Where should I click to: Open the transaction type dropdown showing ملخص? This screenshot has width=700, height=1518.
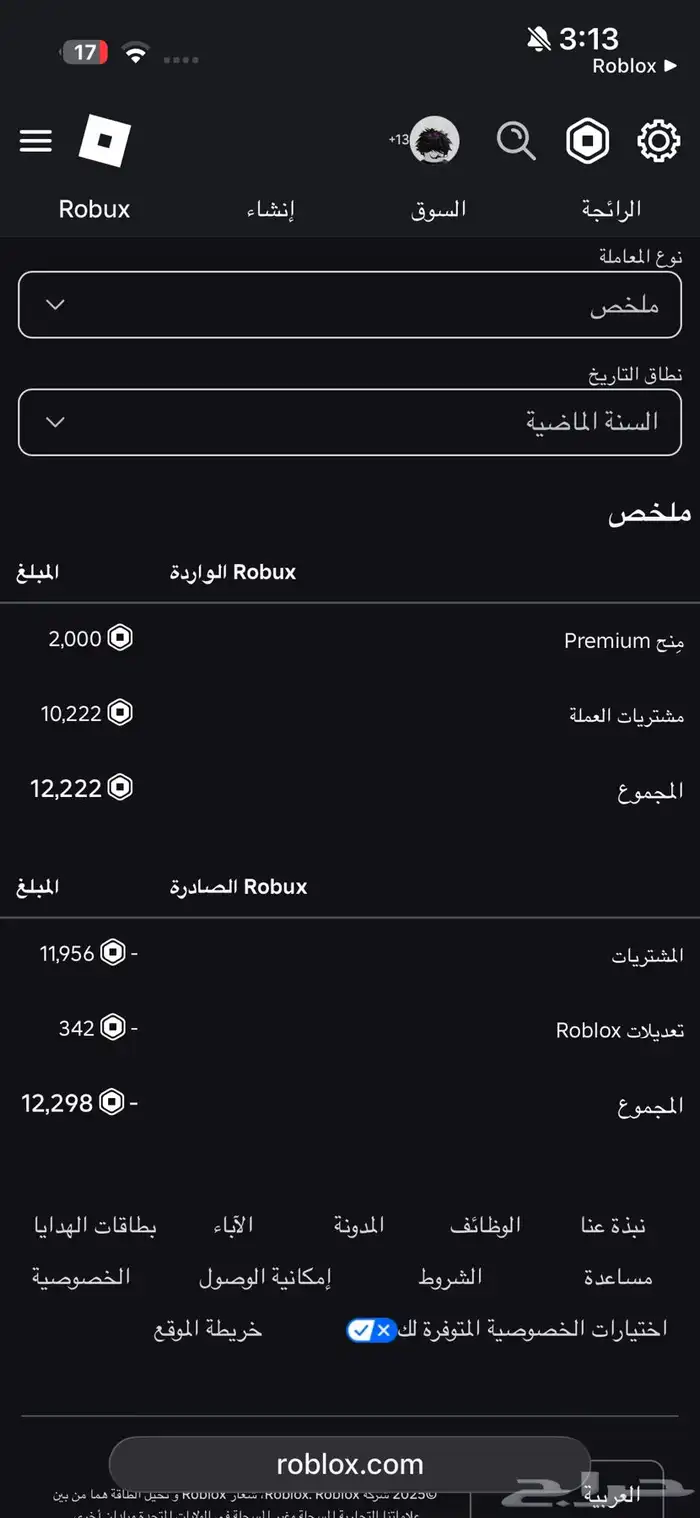coord(349,305)
